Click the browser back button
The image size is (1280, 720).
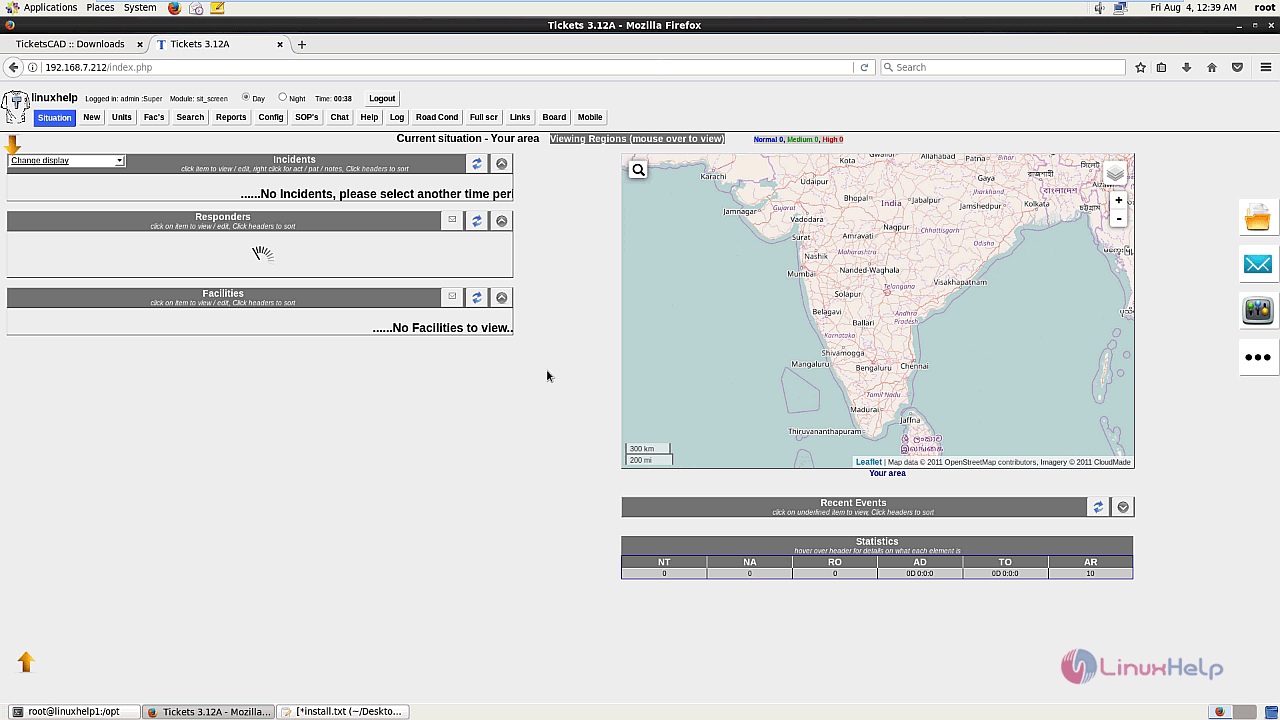(x=13, y=67)
